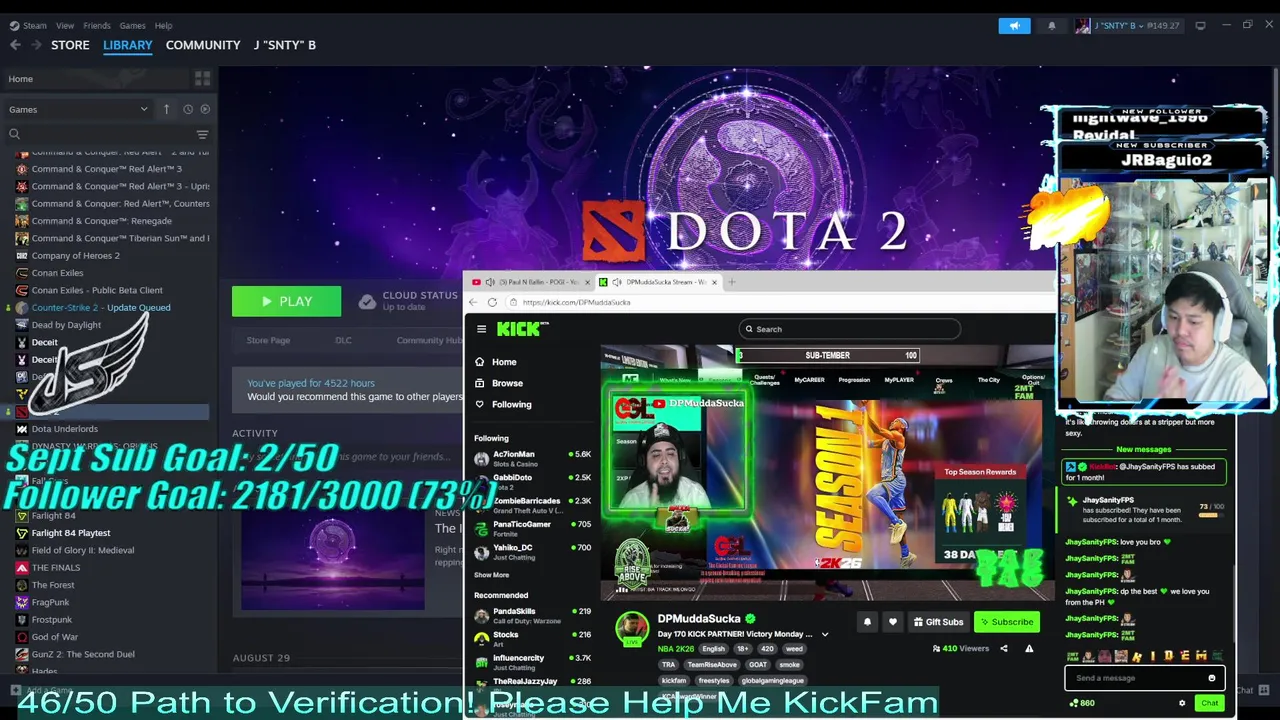The height and width of the screenshot is (720, 1280).
Task: Go to STORE tab
Action: 70,45
